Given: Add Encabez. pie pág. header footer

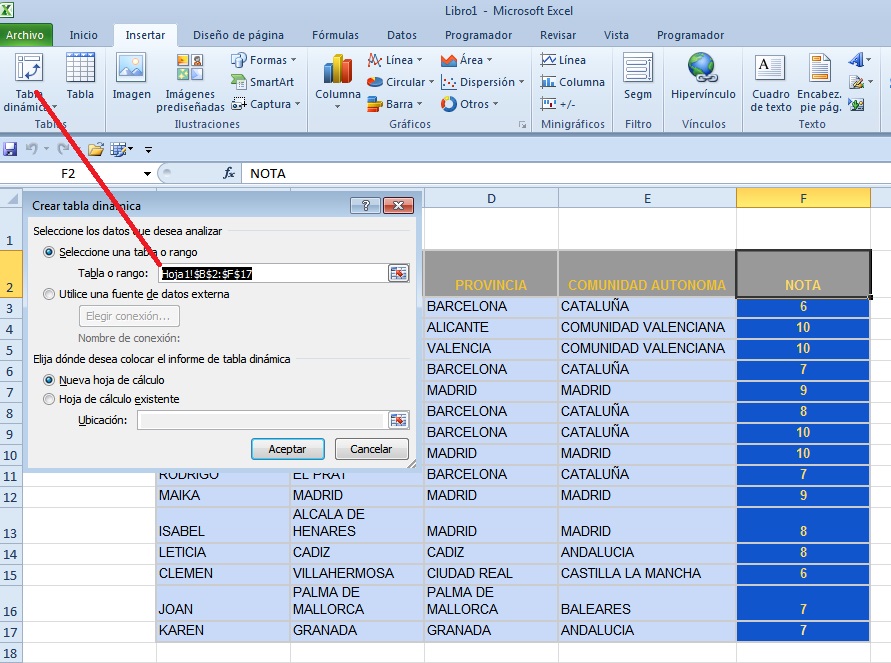Looking at the screenshot, I should 819,82.
